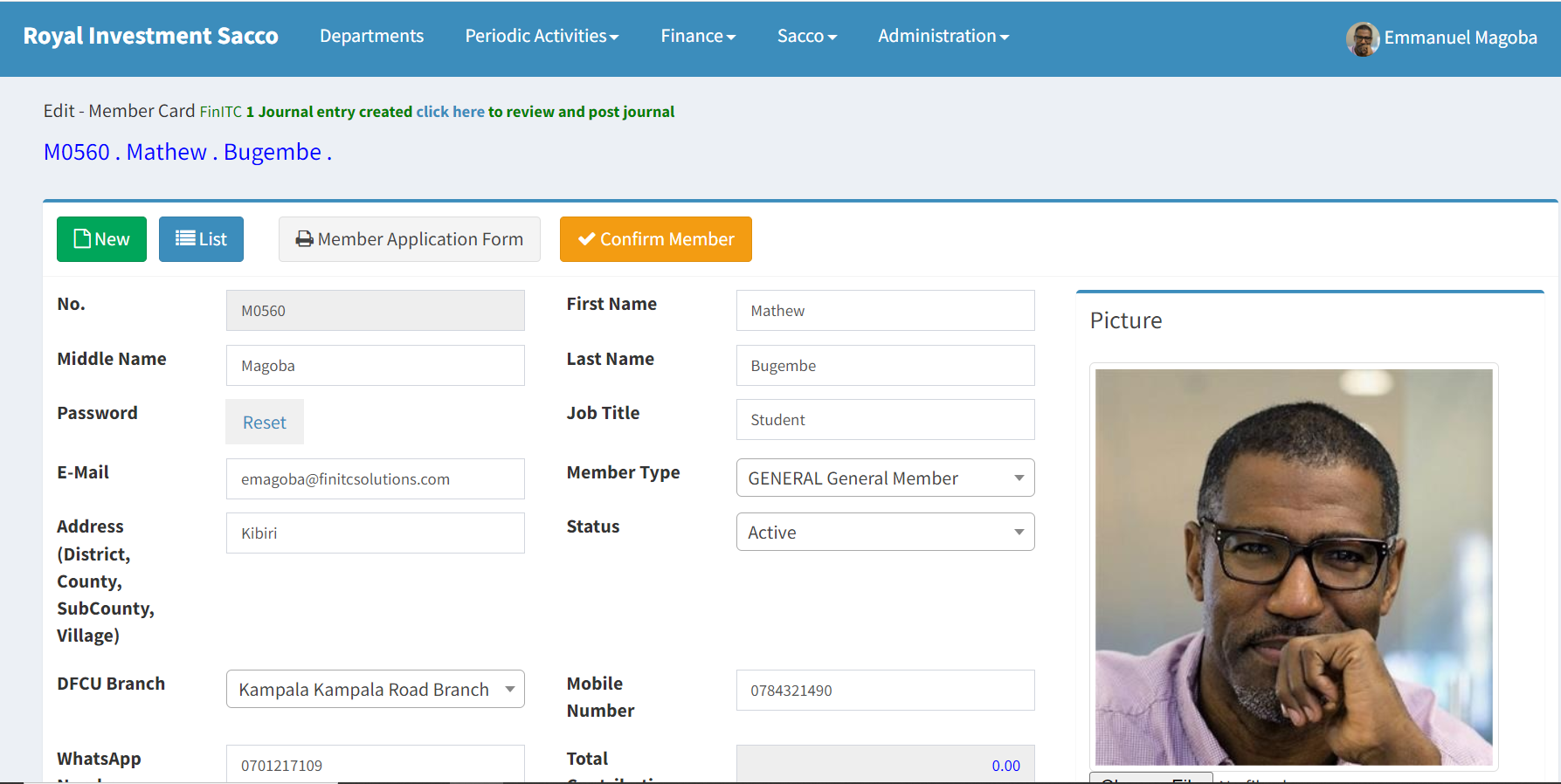Open the DFCU Branch dropdown
The height and width of the screenshot is (784, 1561).
(x=376, y=689)
